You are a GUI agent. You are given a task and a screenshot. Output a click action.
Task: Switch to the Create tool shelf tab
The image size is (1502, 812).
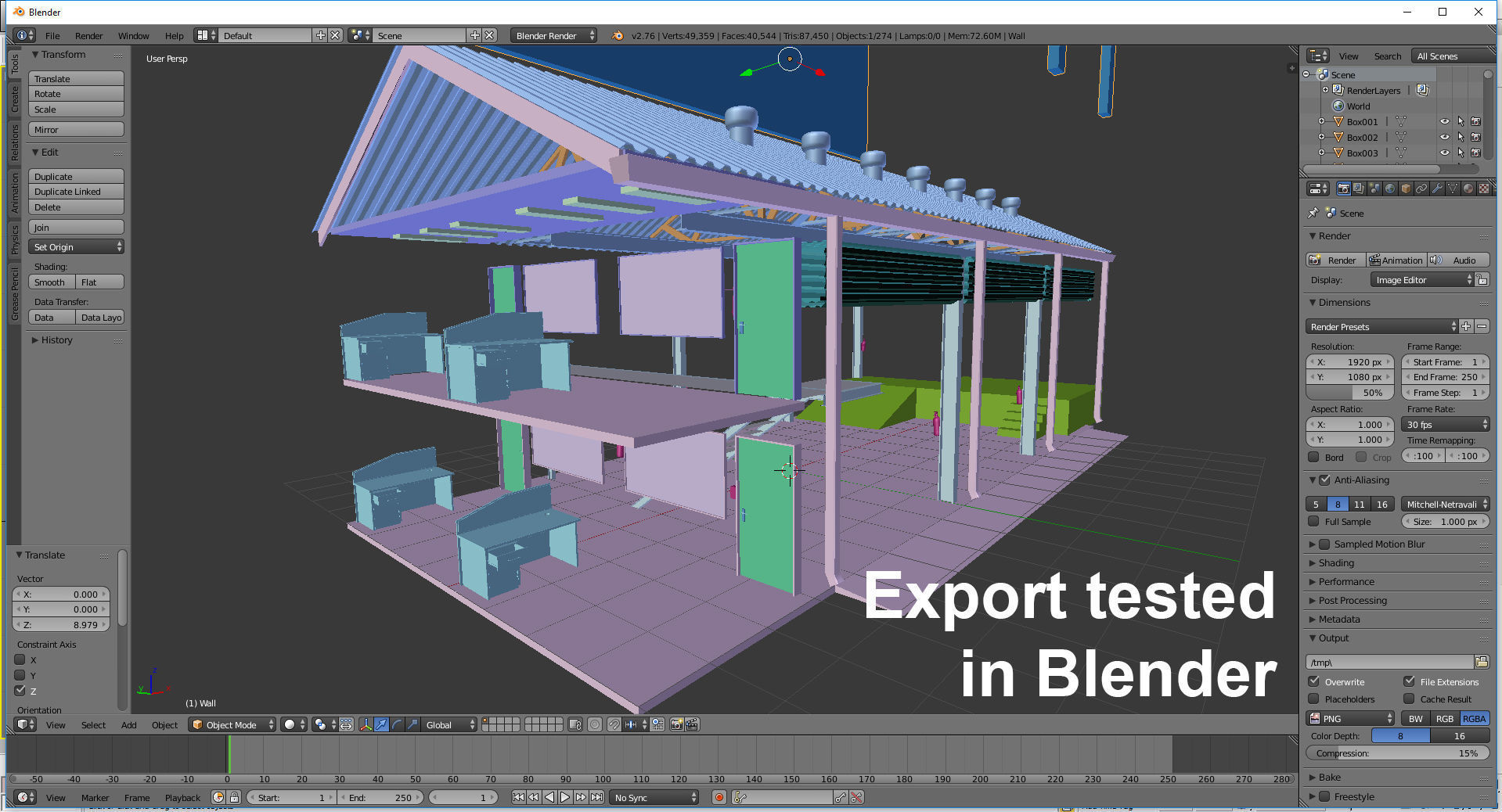[14, 99]
